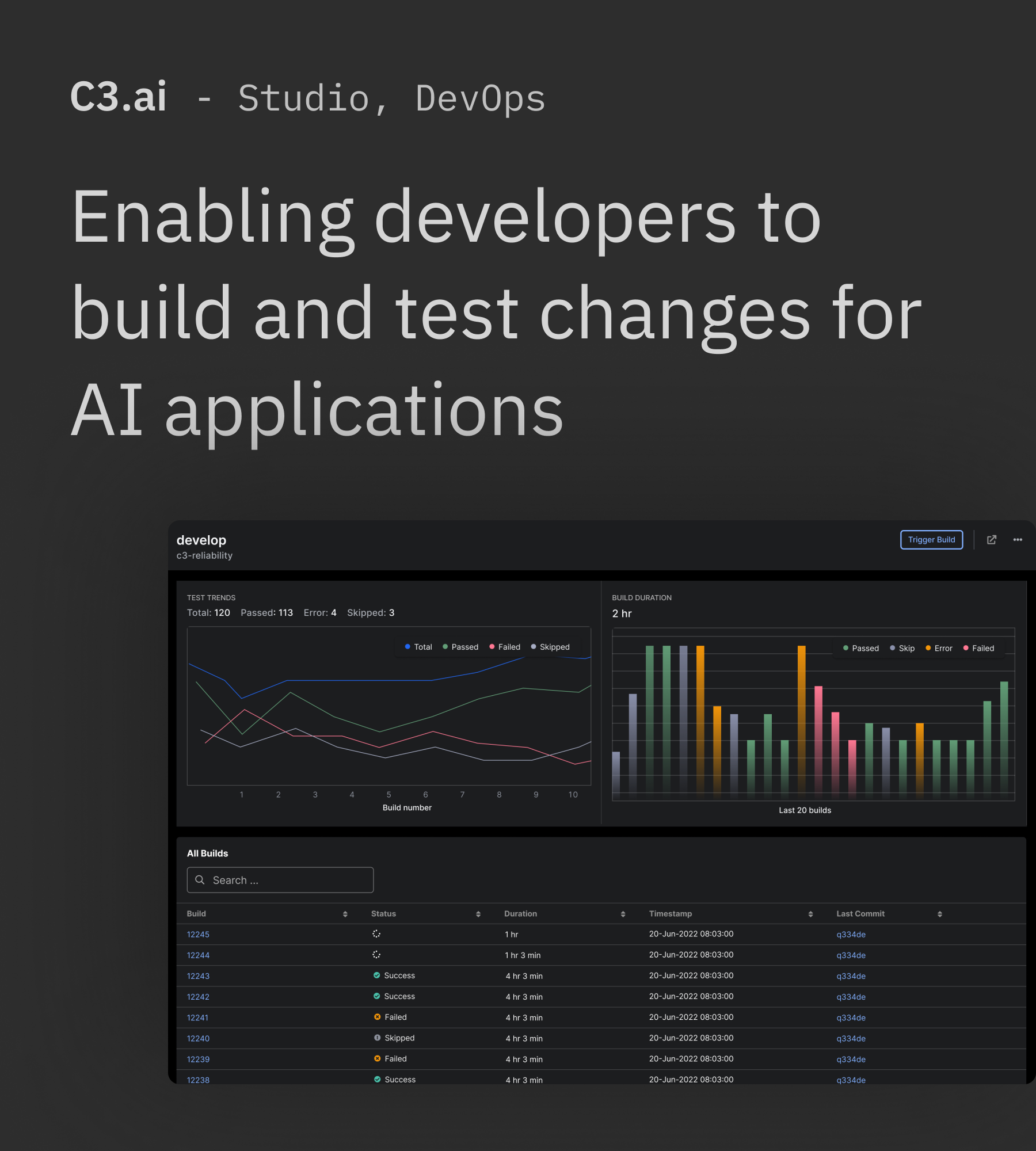Screen dimensions: 1036x1151
Task: Toggle Passed series in Test Trends legend
Action: [460, 647]
